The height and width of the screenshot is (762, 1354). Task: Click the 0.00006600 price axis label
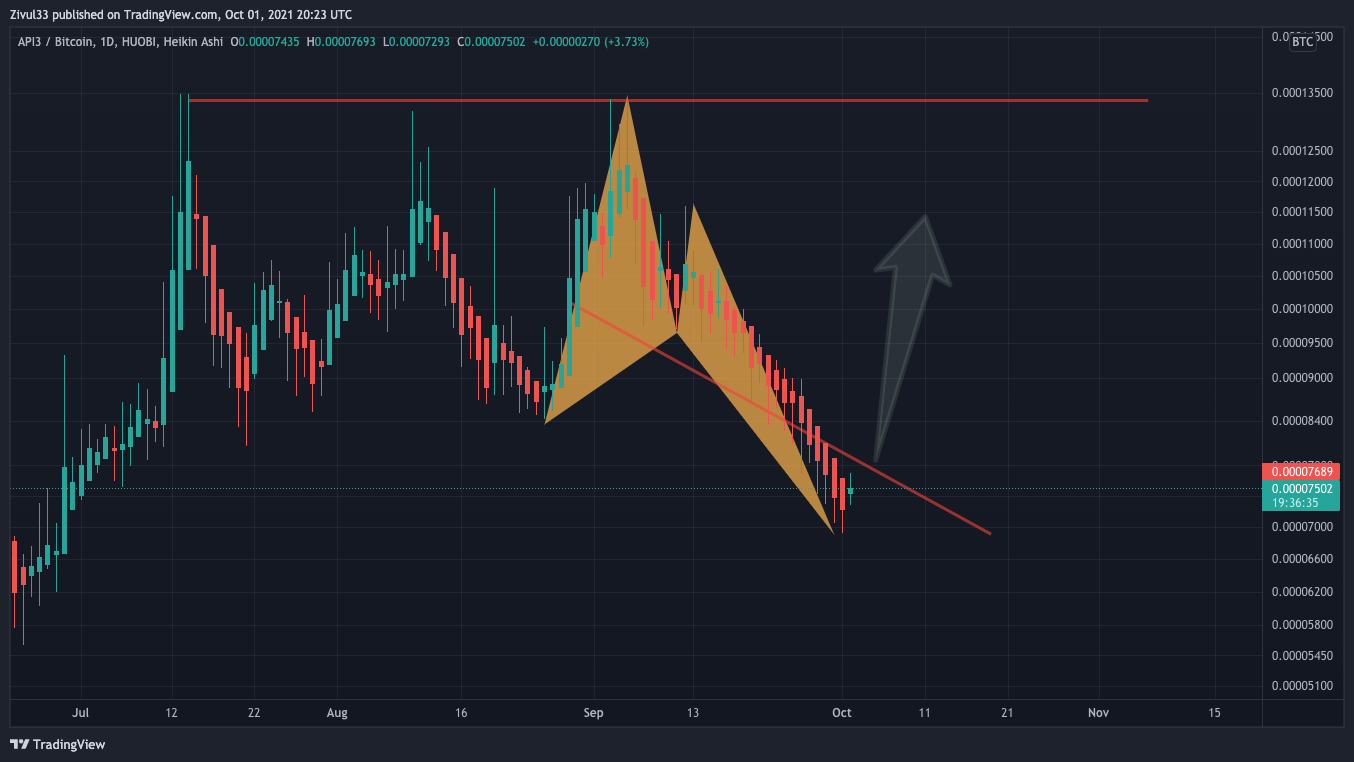pyautogui.click(x=1302, y=558)
